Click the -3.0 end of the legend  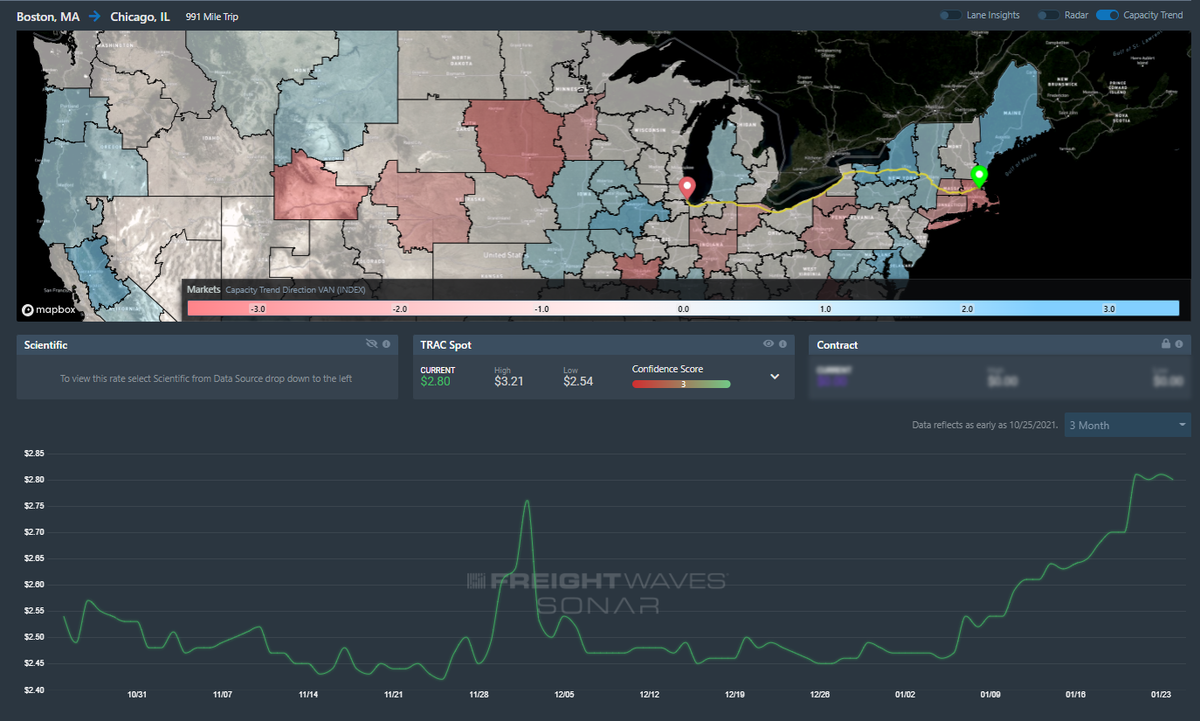[x=258, y=310]
